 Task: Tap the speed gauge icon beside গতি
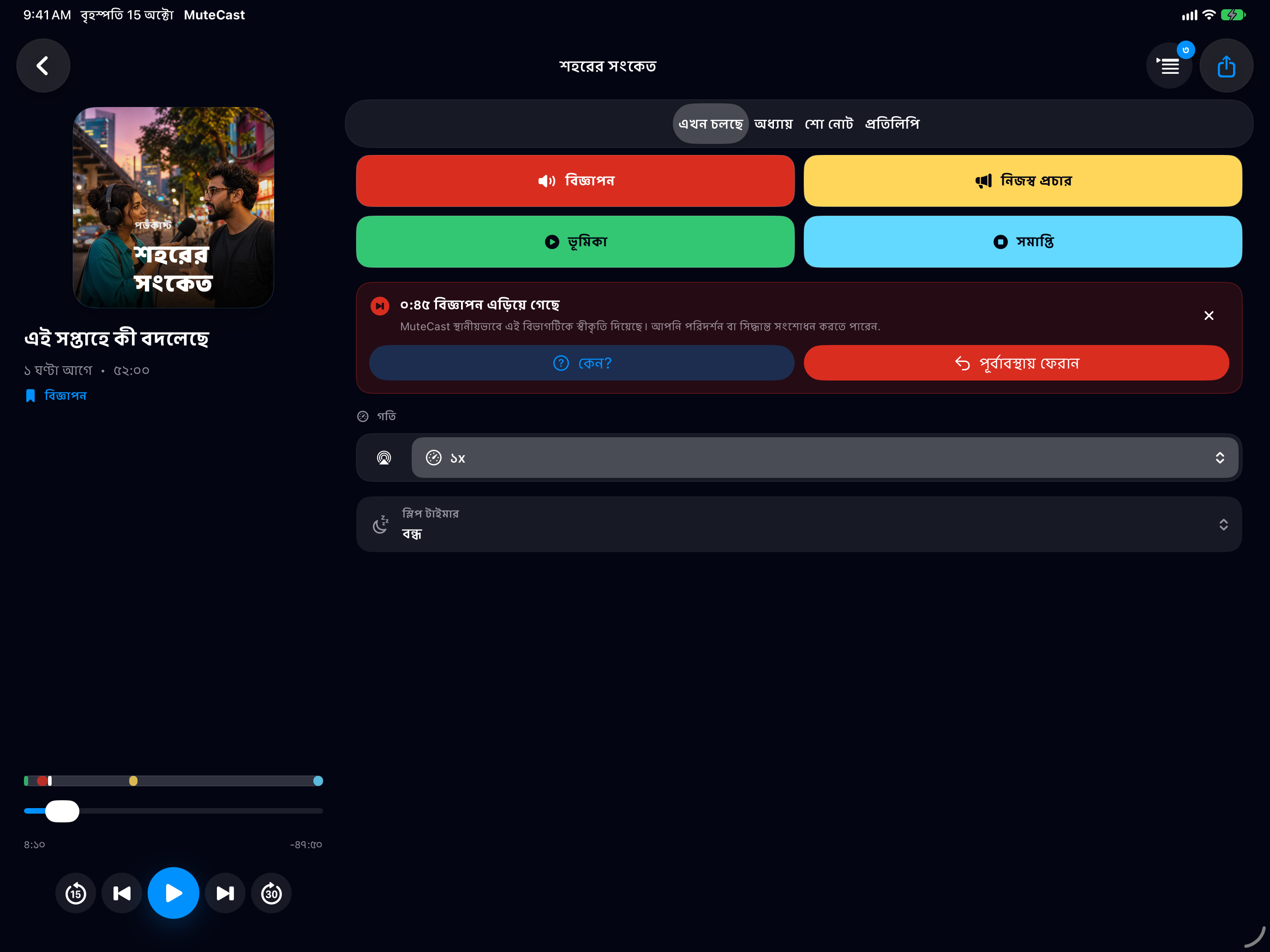[363, 416]
